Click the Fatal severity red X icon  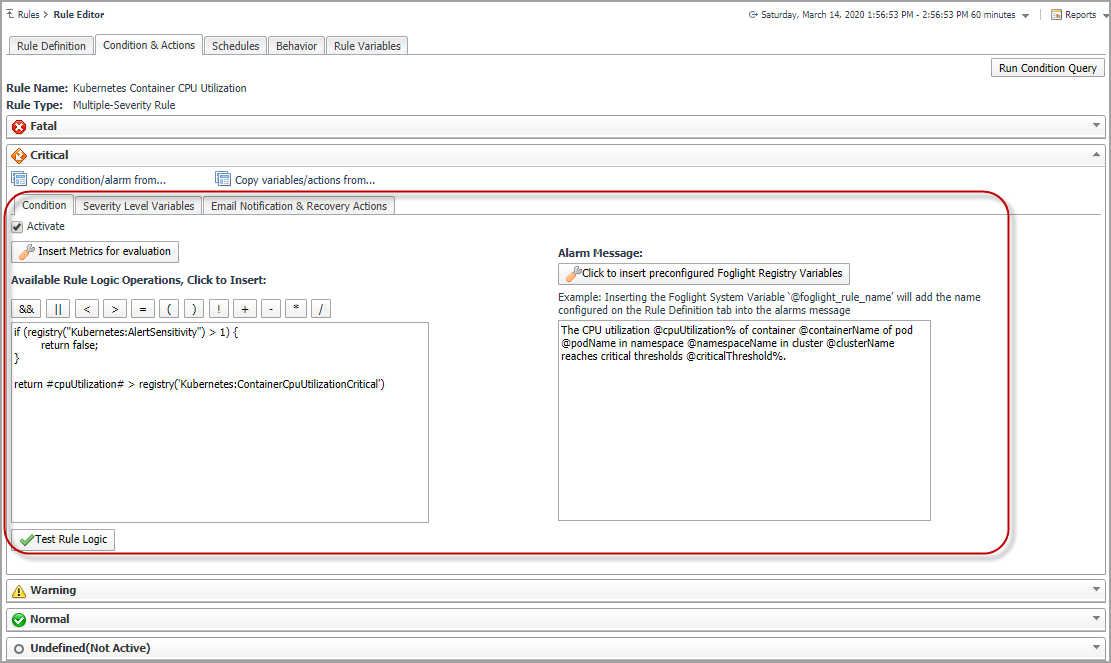[19, 127]
